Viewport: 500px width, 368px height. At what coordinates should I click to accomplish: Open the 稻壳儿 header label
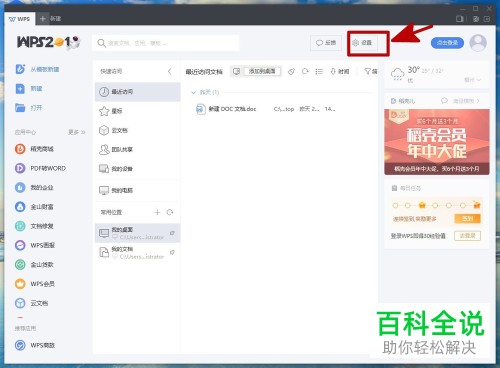pos(403,101)
